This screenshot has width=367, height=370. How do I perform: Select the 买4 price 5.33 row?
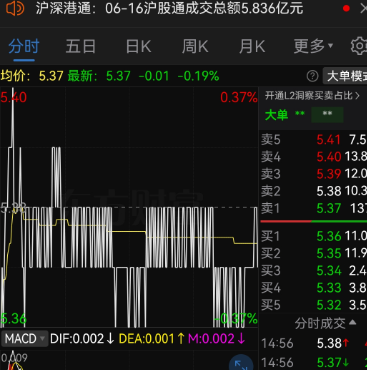(313, 288)
